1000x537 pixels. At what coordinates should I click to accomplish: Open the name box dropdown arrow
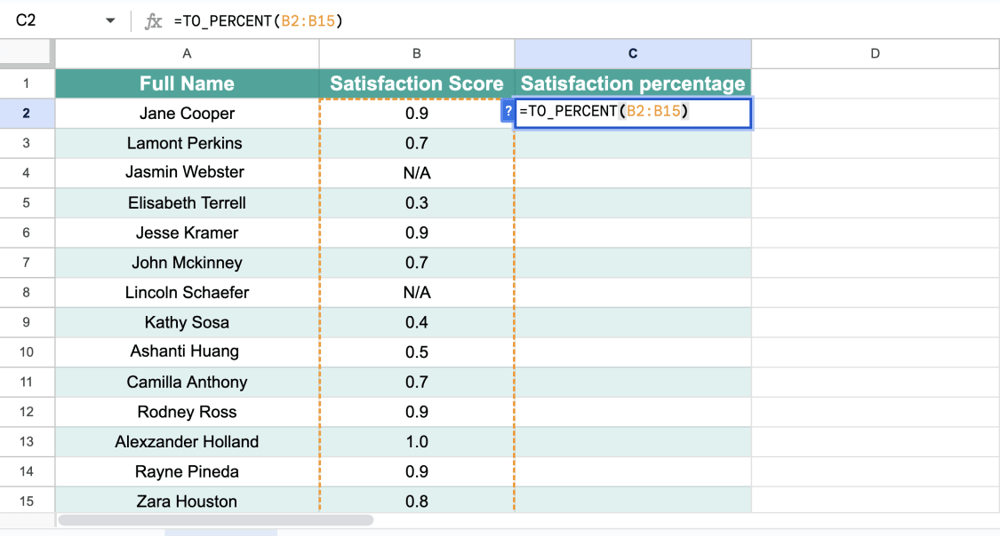(110, 21)
